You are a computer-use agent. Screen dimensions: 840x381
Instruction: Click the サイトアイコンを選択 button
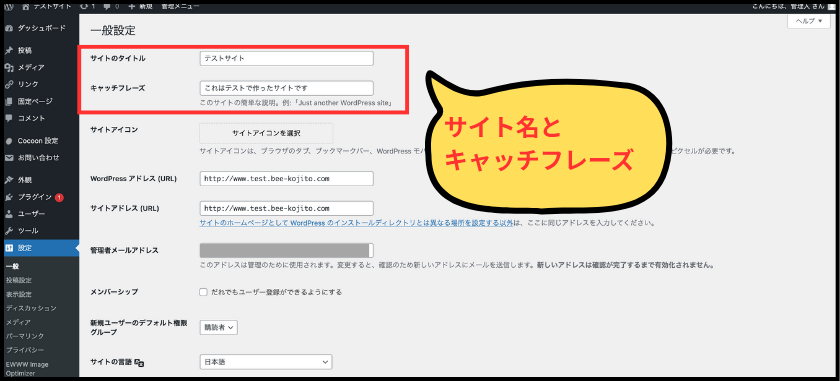point(266,133)
